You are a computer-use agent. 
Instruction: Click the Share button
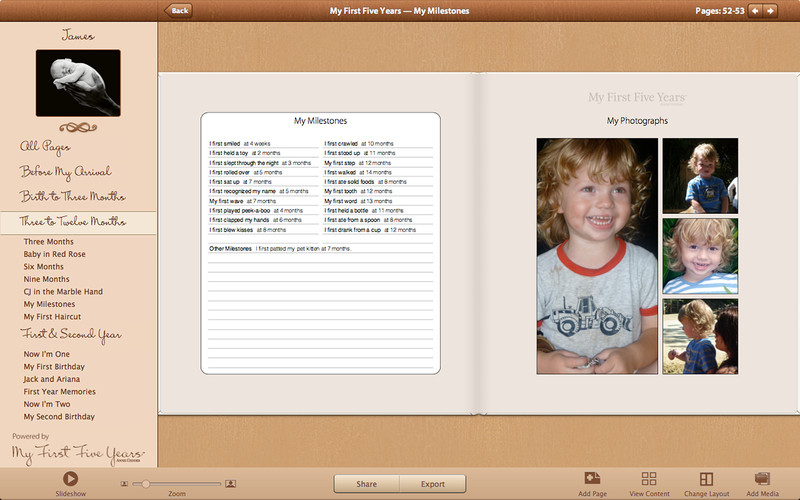366,484
